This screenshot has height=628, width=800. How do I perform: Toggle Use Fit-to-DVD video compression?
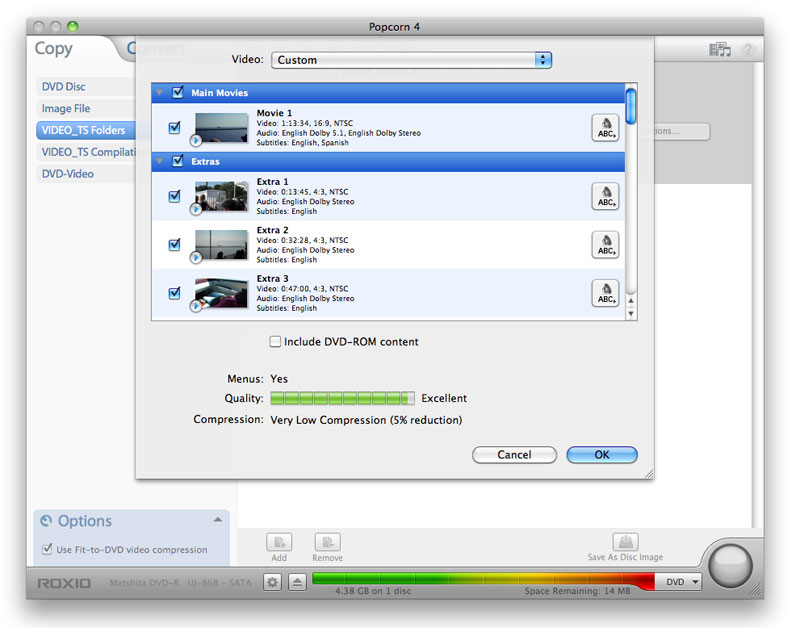click(x=47, y=549)
